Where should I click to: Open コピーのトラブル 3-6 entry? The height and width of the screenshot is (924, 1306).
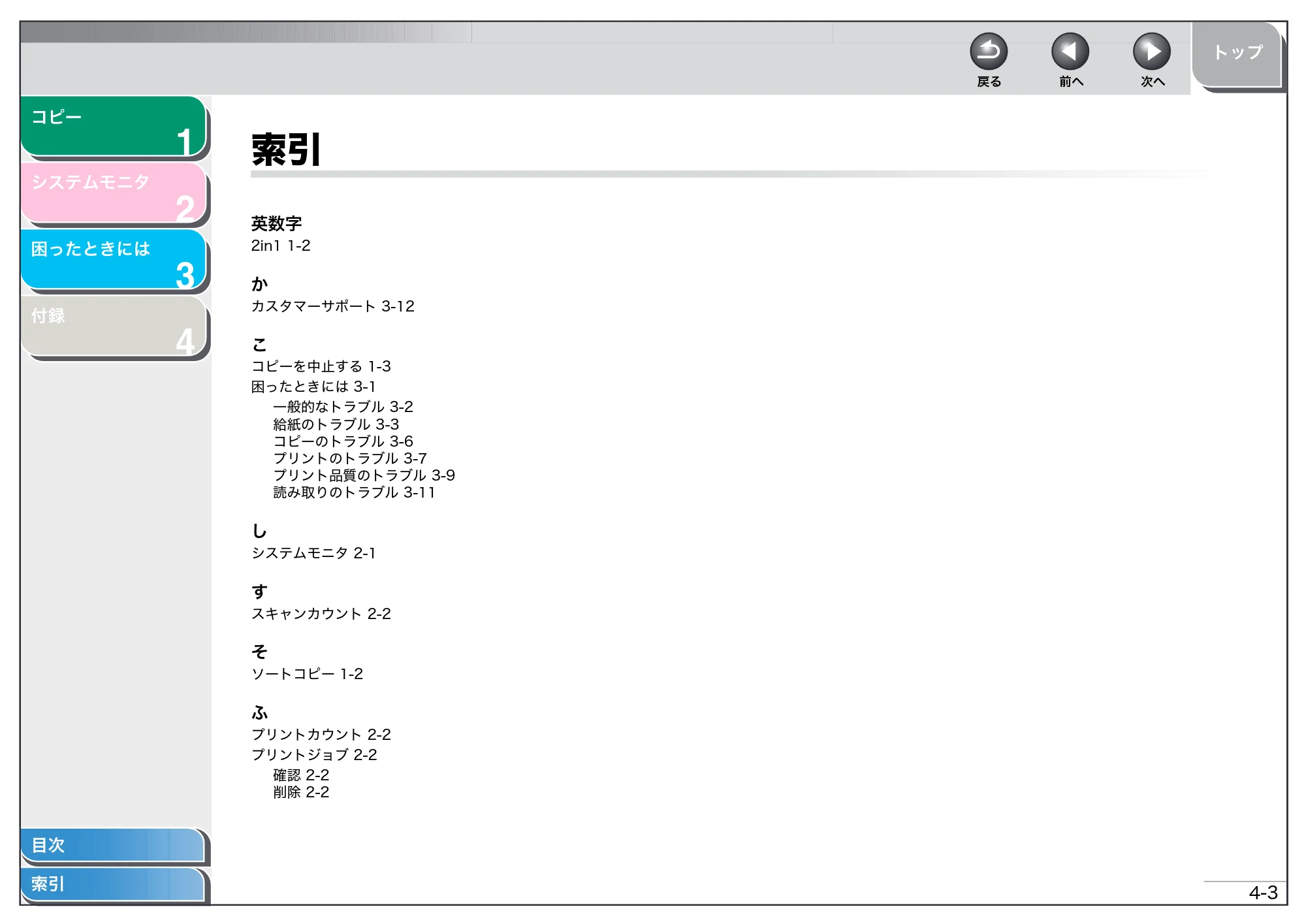(x=343, y=441)
